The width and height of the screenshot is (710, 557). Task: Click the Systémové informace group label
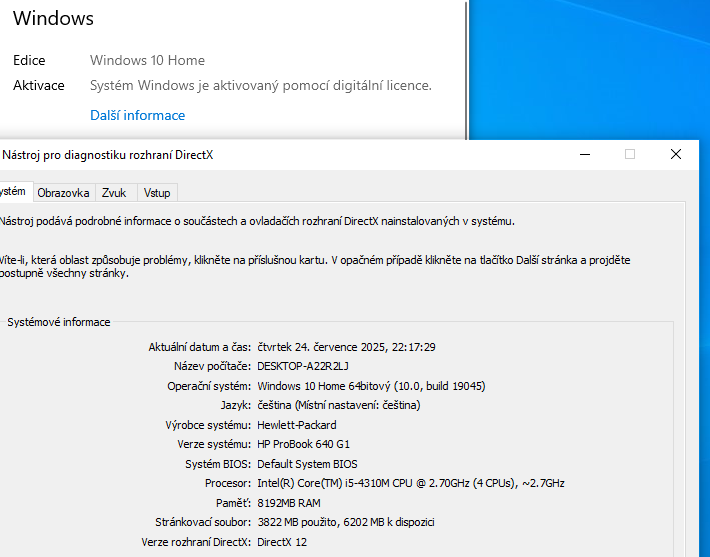(x=58, y=322)
